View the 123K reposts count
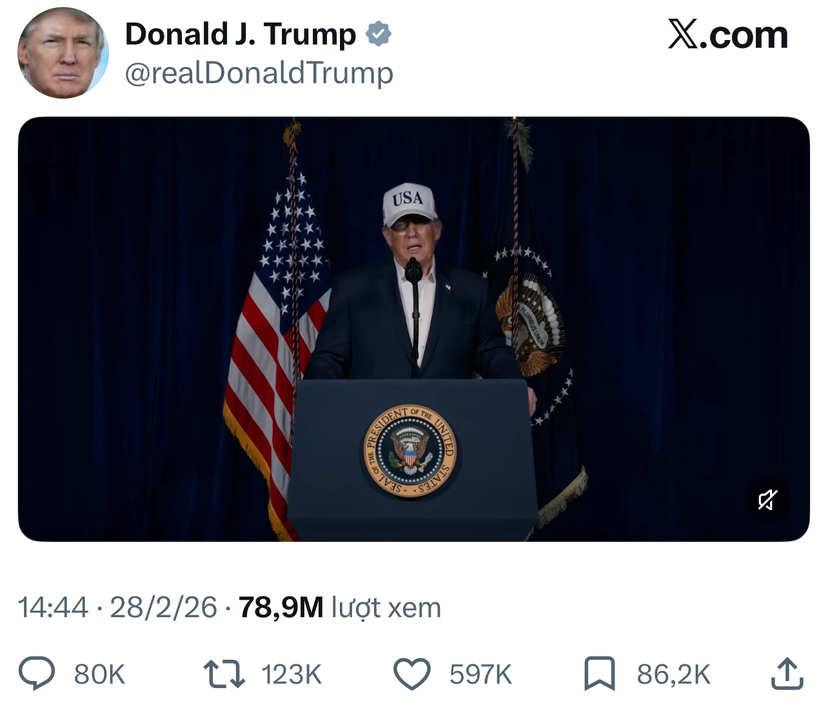 [x=291, y=674]
